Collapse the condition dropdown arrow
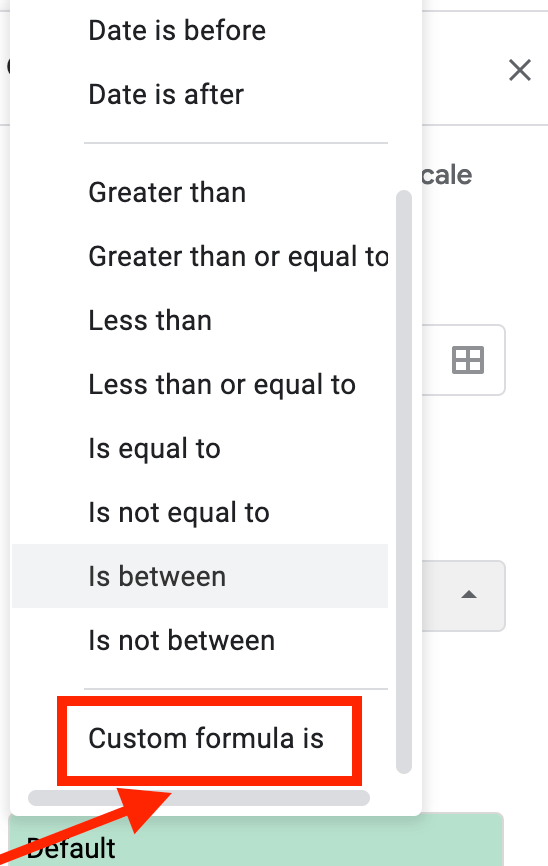This screenshot has height=866, width=548. pyautogui.click(x=469, y=595)
